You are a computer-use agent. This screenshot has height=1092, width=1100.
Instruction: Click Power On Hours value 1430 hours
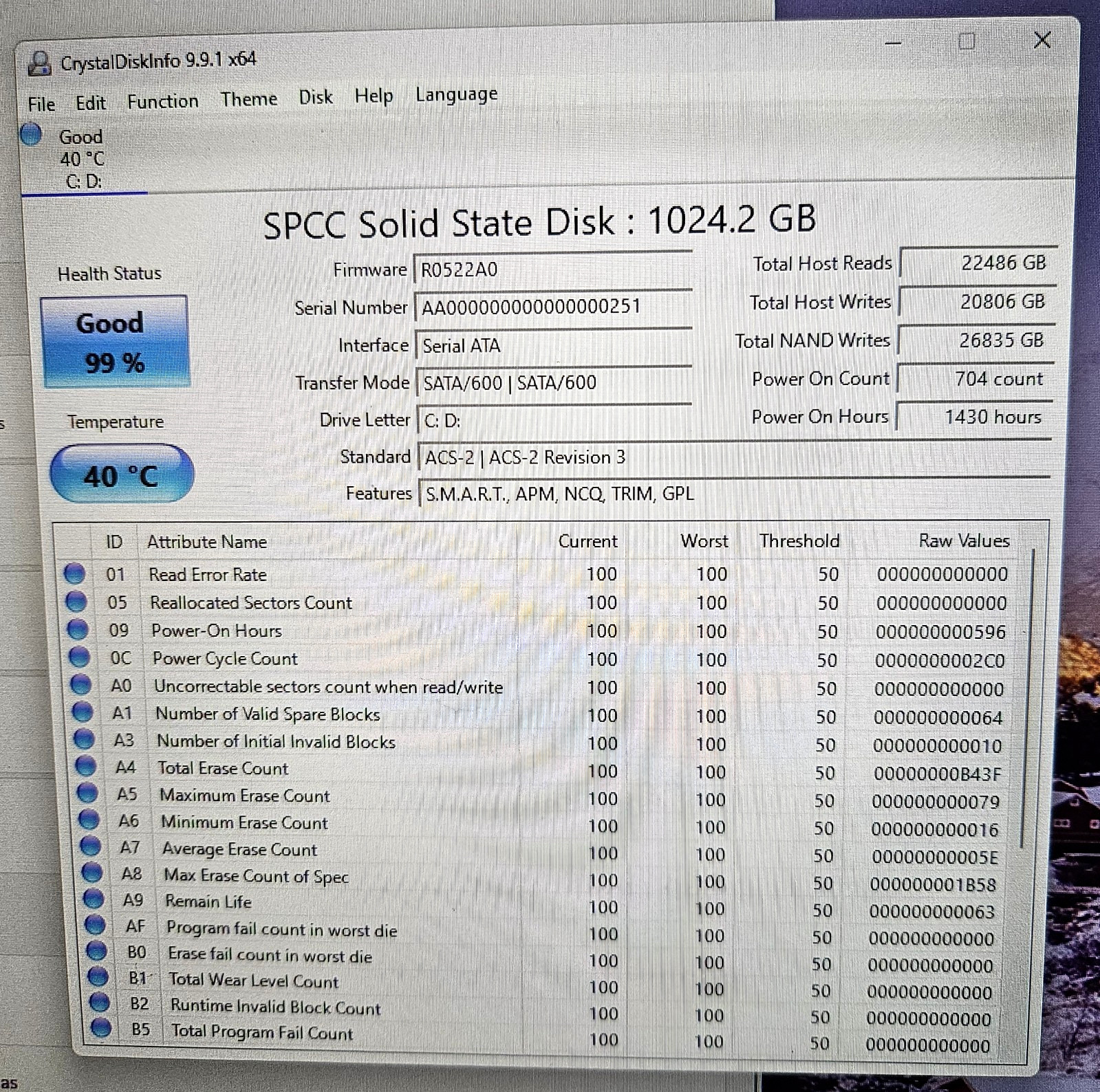(x=974, y=417)
